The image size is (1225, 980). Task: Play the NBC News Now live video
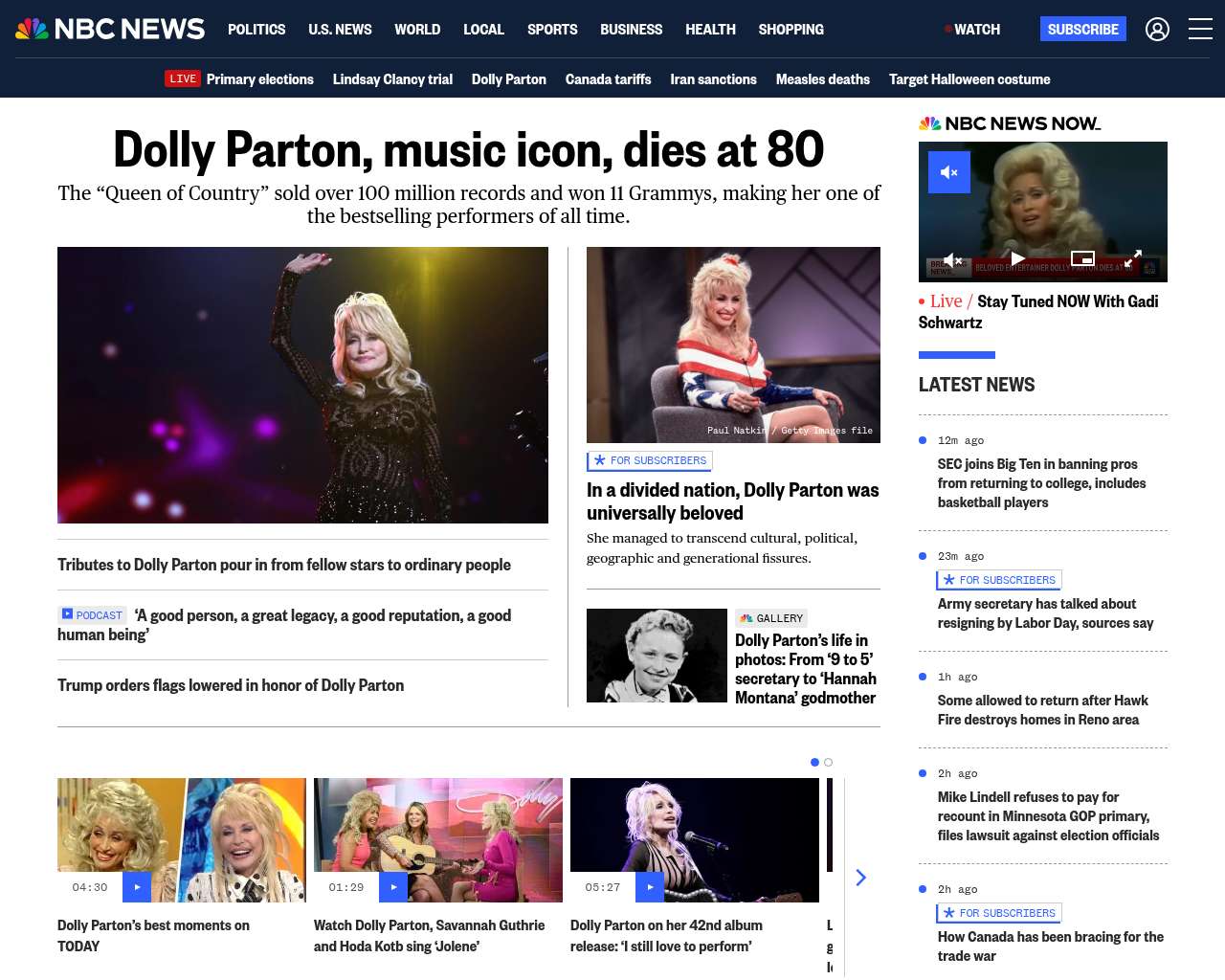(x=1017, y=258)
